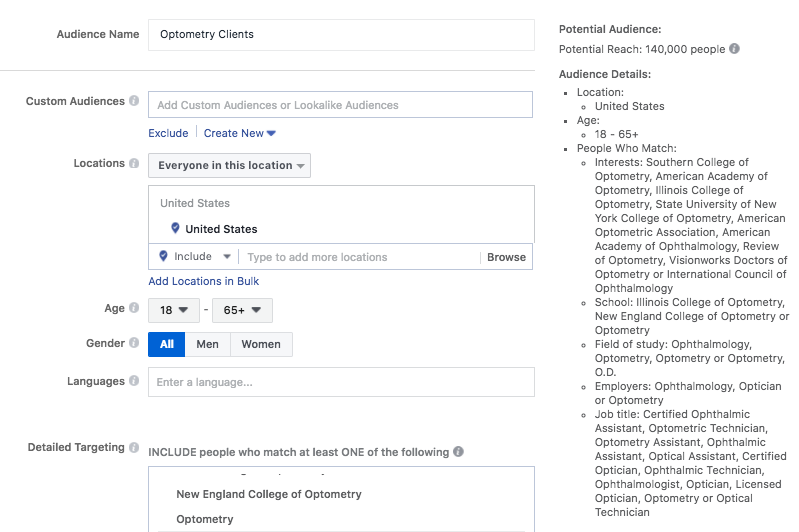The height and width of the screenshot is (532, 799).
Task: Select the Optometry targeting item
Action: click(205, 519)
